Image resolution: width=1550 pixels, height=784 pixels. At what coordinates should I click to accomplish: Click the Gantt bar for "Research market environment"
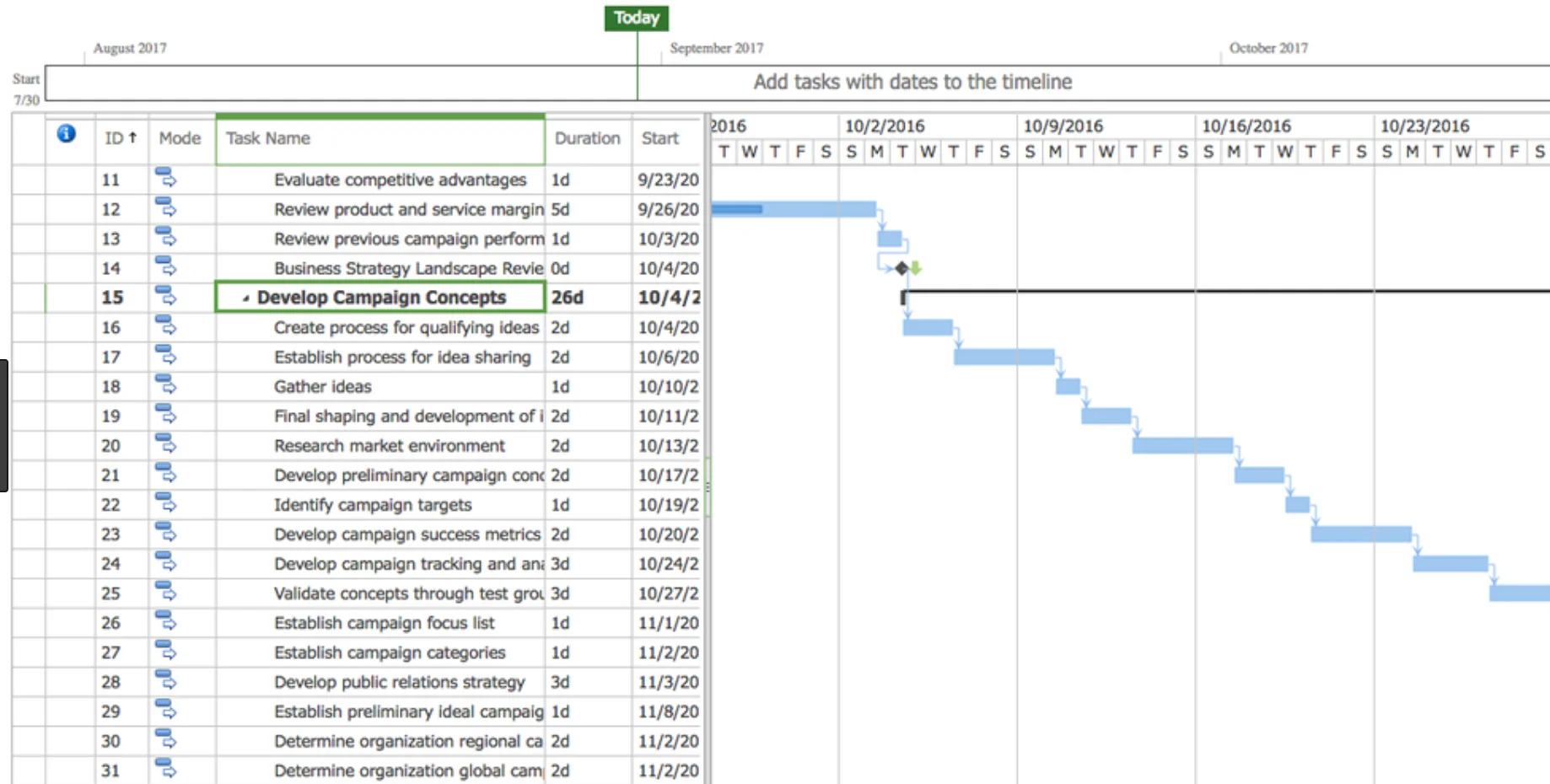pyautogui.click(x=1181, y=443)
